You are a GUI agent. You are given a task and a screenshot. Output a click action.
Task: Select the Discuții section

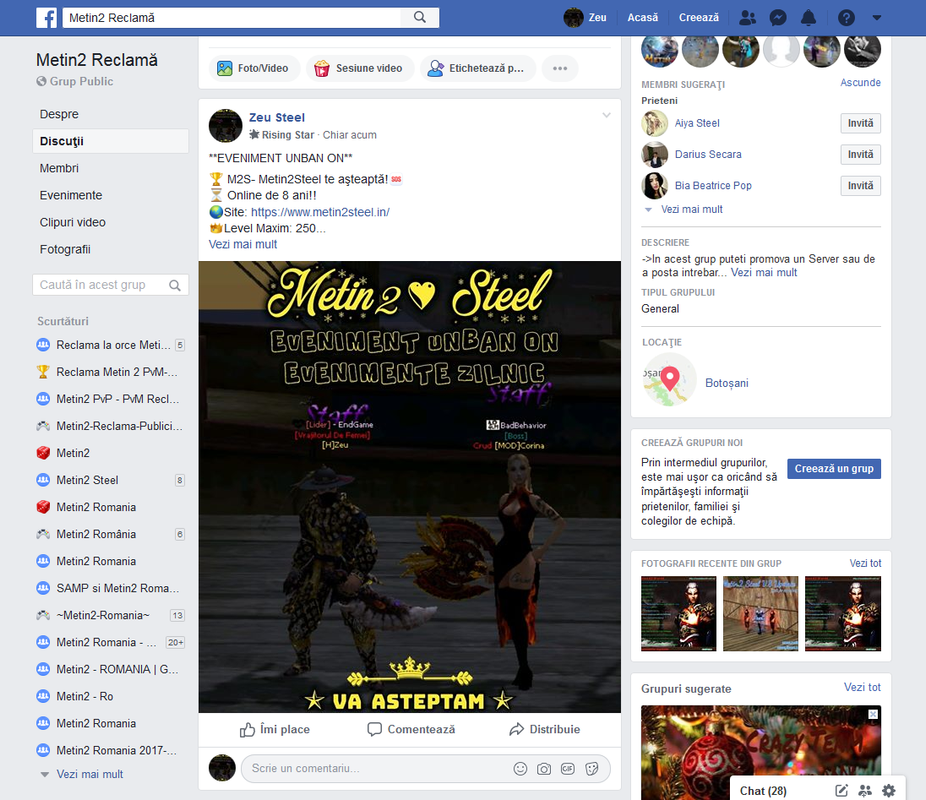pos(110,141)
